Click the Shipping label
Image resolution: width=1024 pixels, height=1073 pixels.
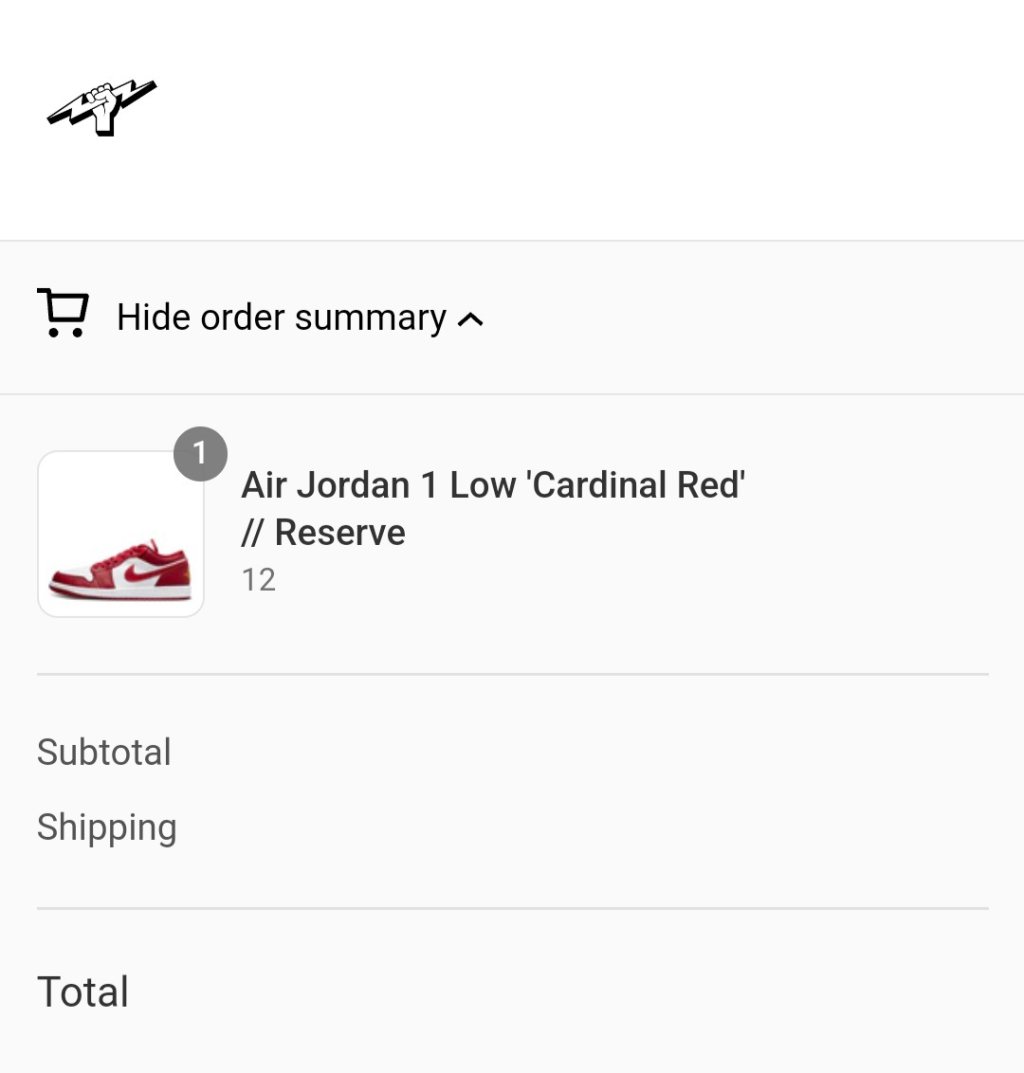[x=107, y=827]
